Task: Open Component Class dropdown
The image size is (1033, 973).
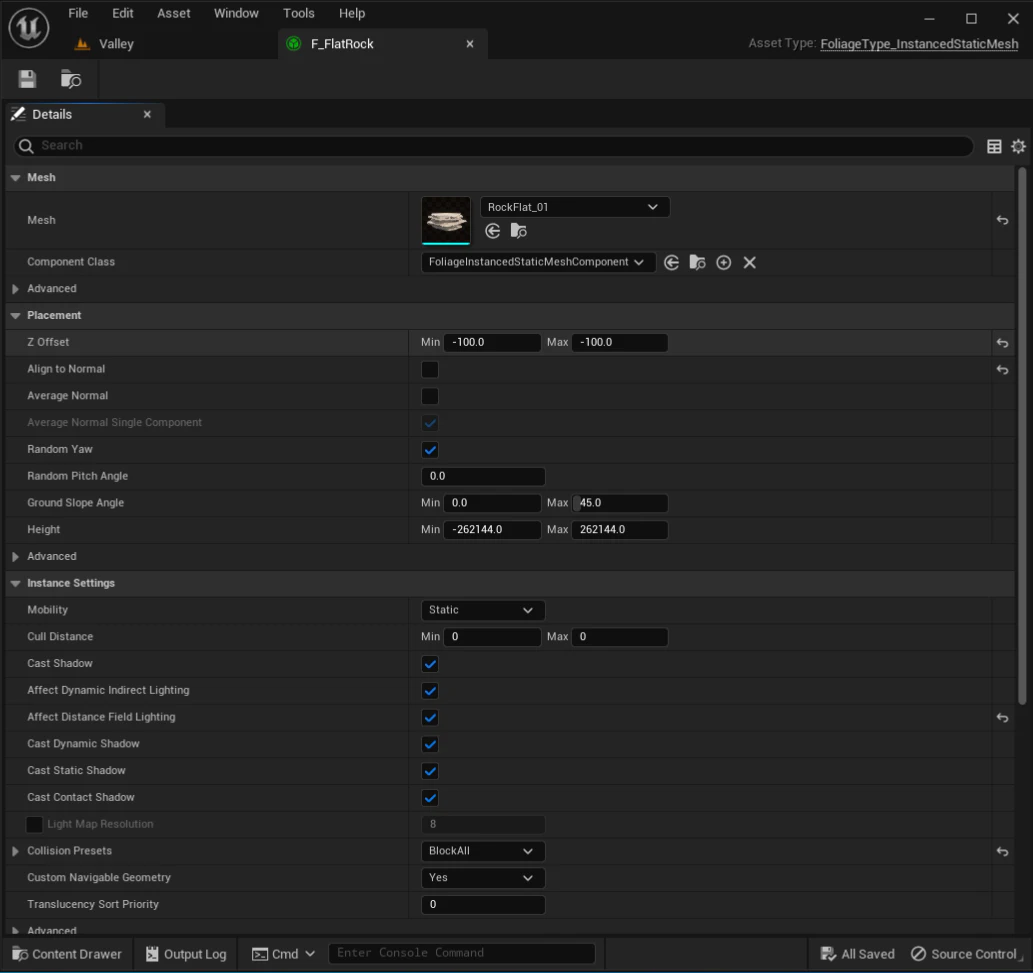Action: coord(538,262)
